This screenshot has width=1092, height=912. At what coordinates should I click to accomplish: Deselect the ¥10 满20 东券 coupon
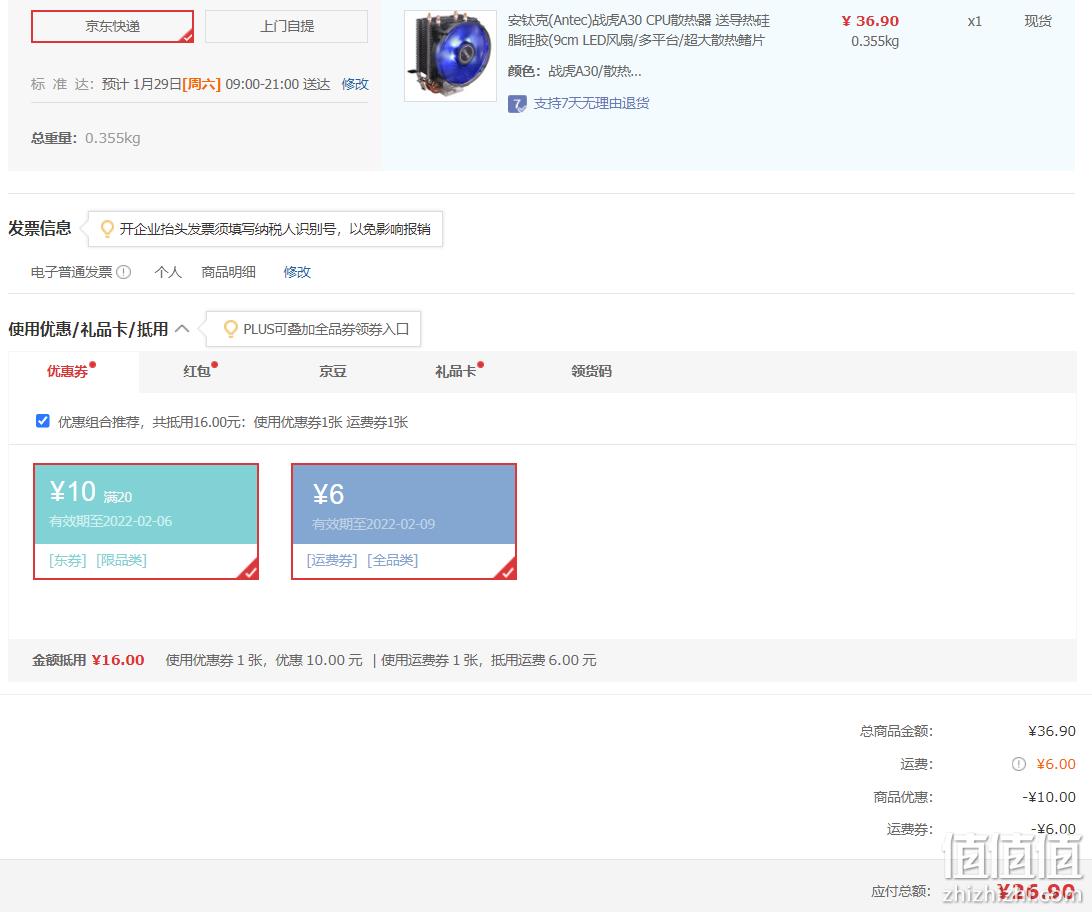pyautogui.click(x=146, y=521)
